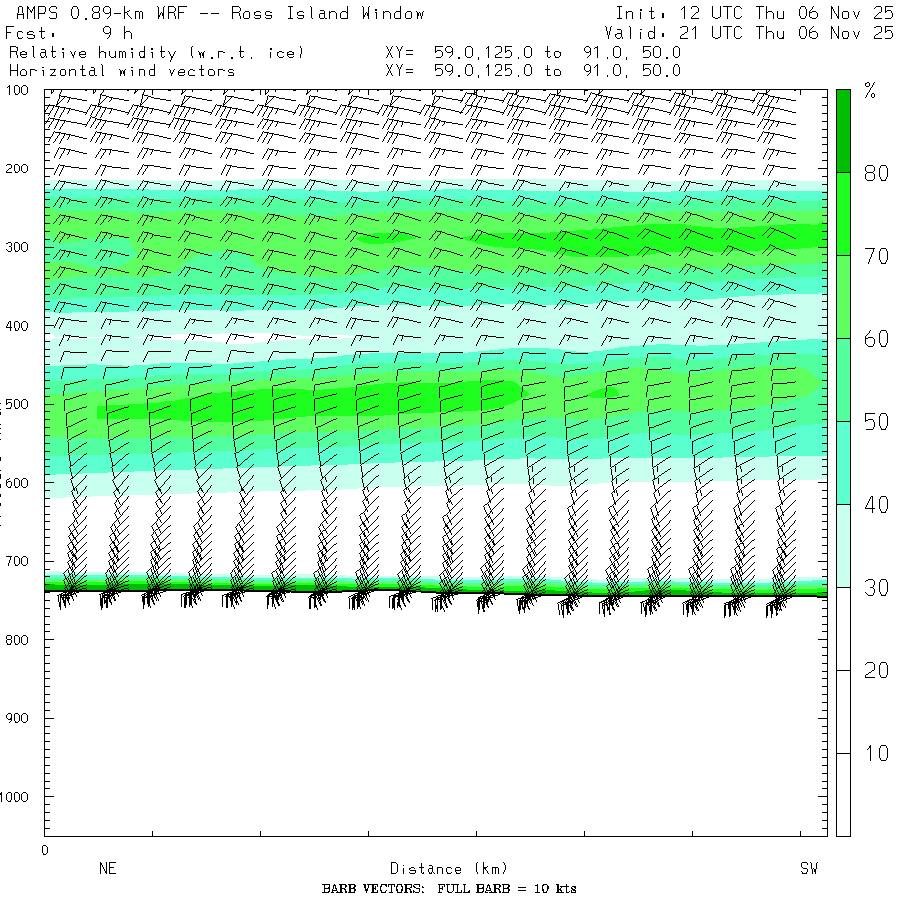Screen dimensions: 900x900
Task: Click the 'Relative humidity (w.r.t. ice)' label
Action: (156, 53)
